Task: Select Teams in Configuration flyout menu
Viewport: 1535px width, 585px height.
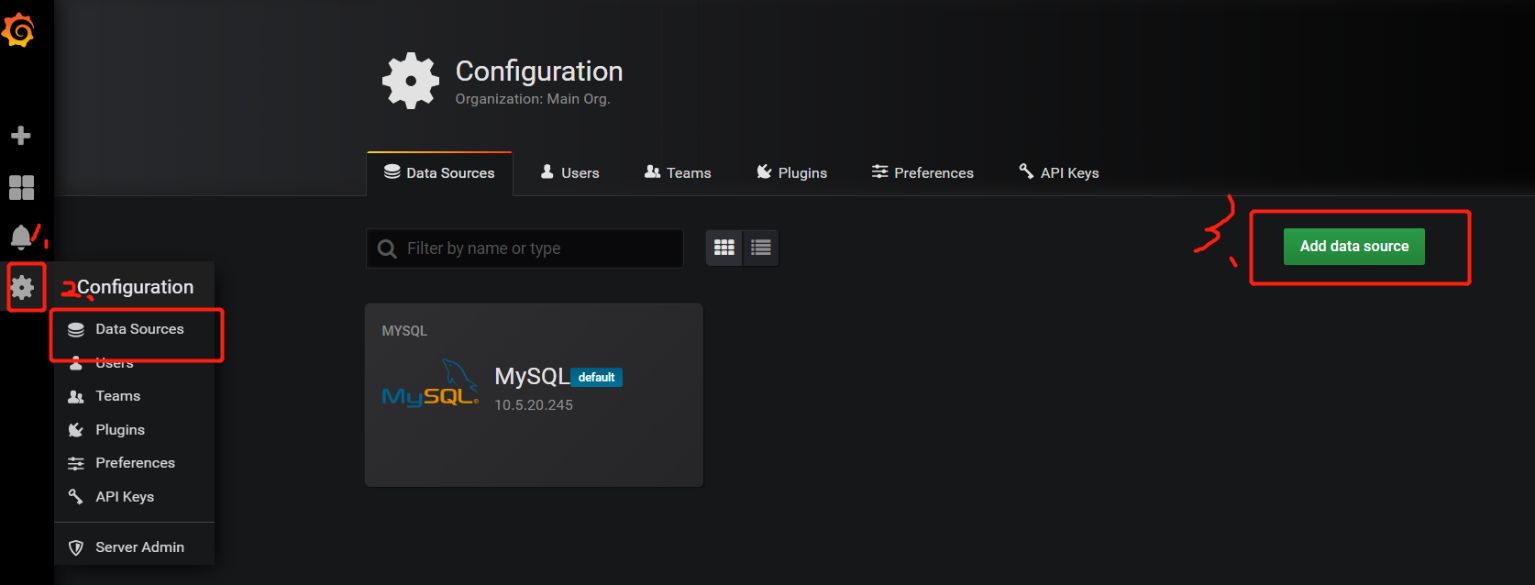Action: point(117,396)
